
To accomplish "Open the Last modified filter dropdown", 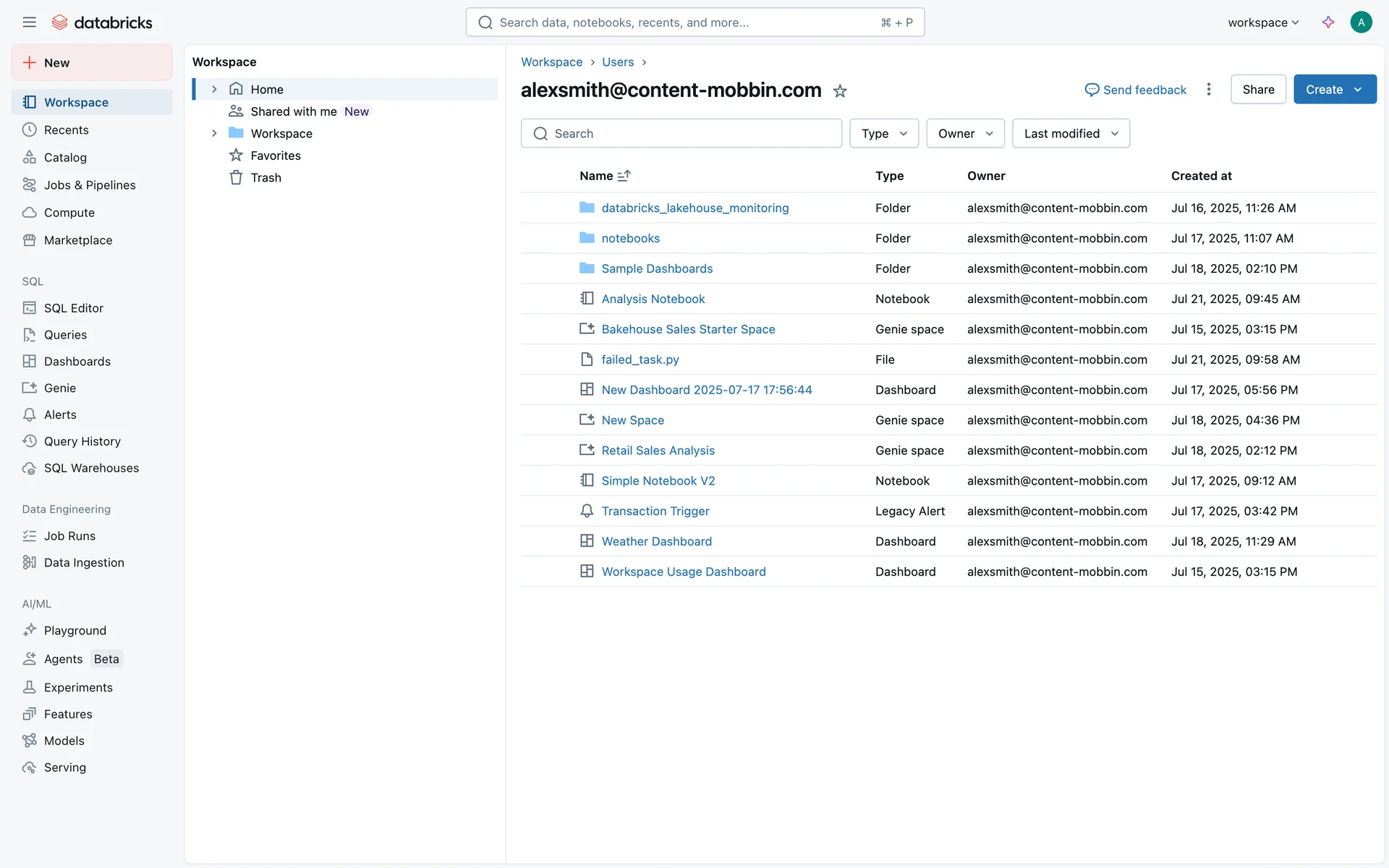I will click(1071, 134).
